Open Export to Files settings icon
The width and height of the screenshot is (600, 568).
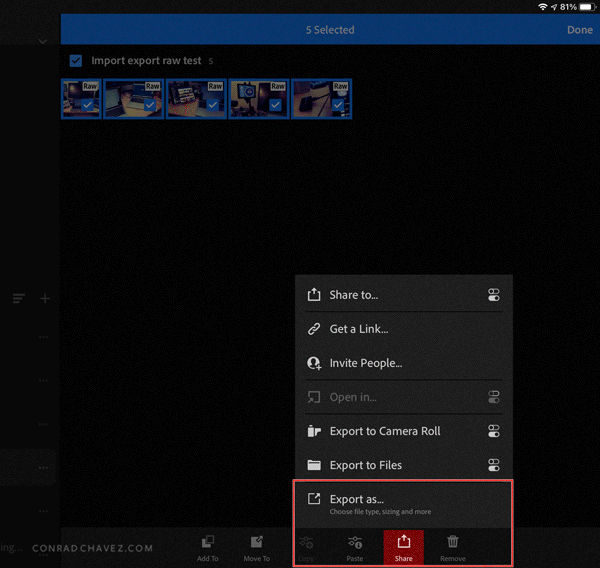tap(494, 465)
